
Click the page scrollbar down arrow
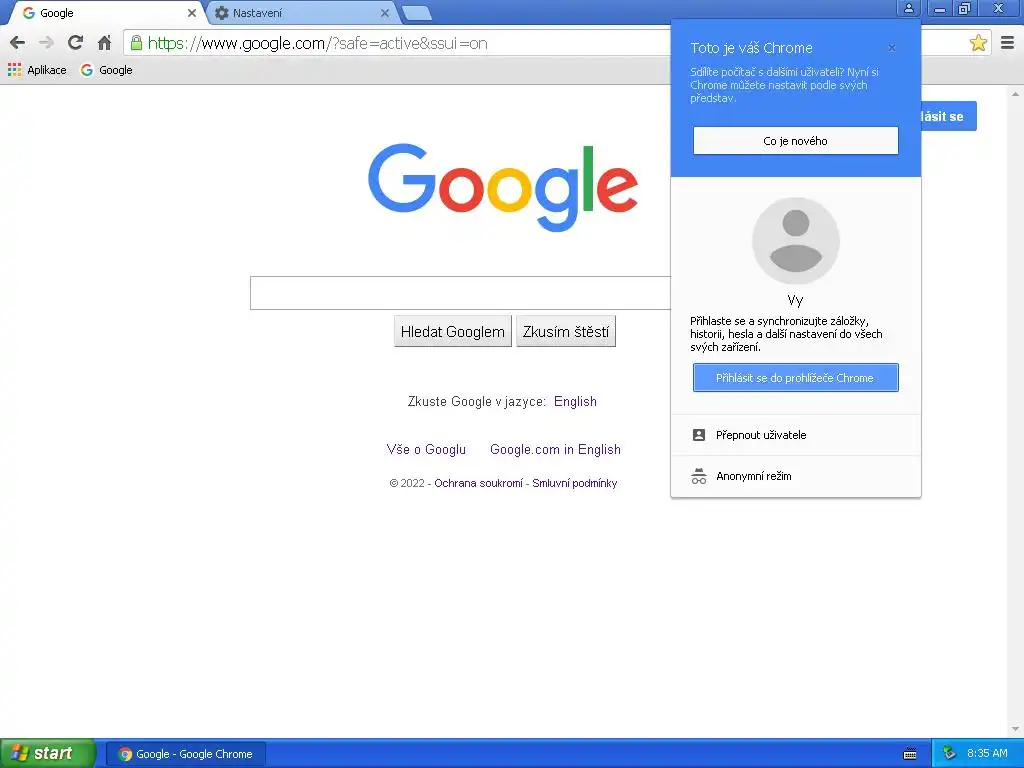(1015, 729)
